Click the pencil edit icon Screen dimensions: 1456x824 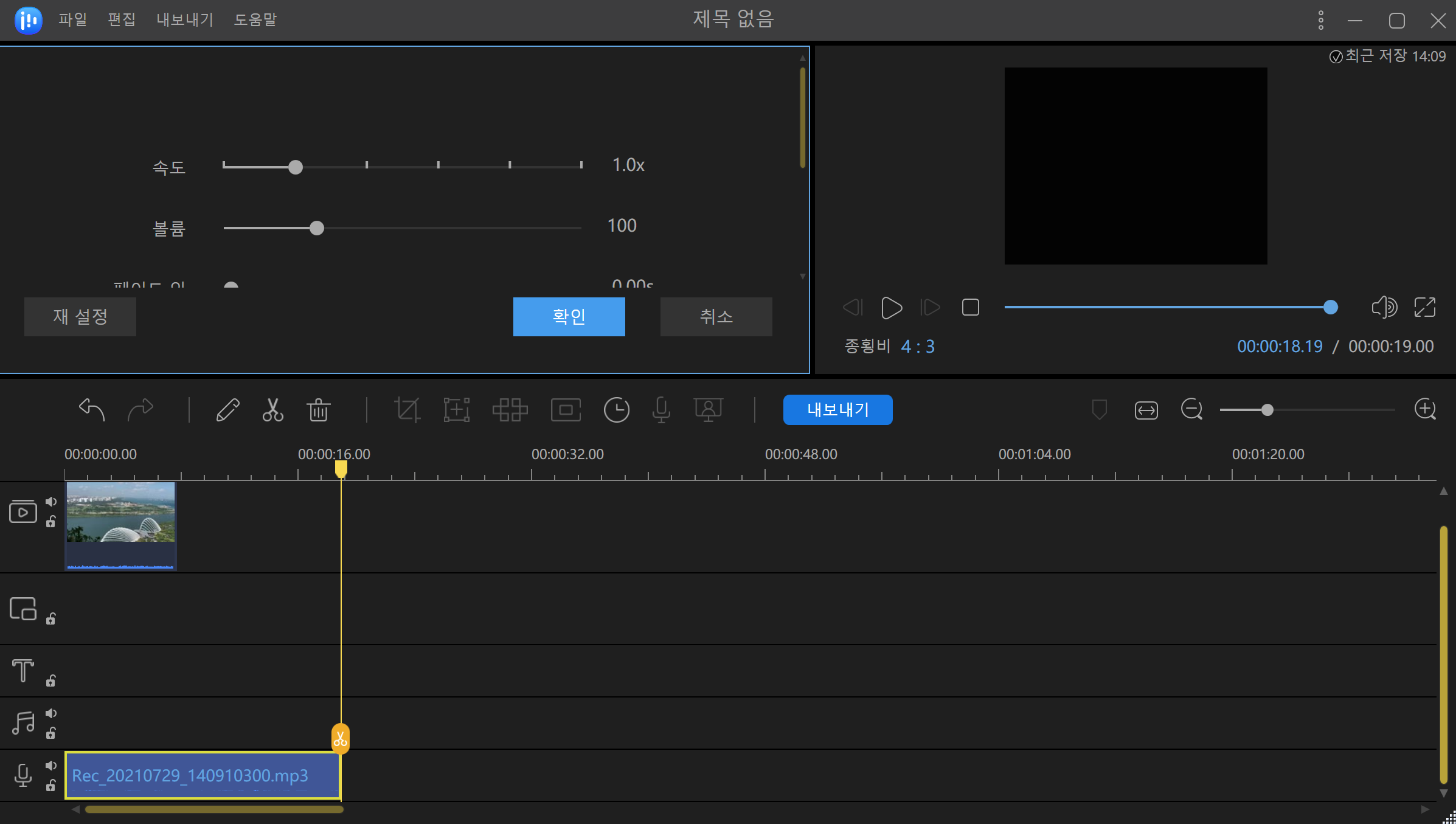tap(227, 410)
